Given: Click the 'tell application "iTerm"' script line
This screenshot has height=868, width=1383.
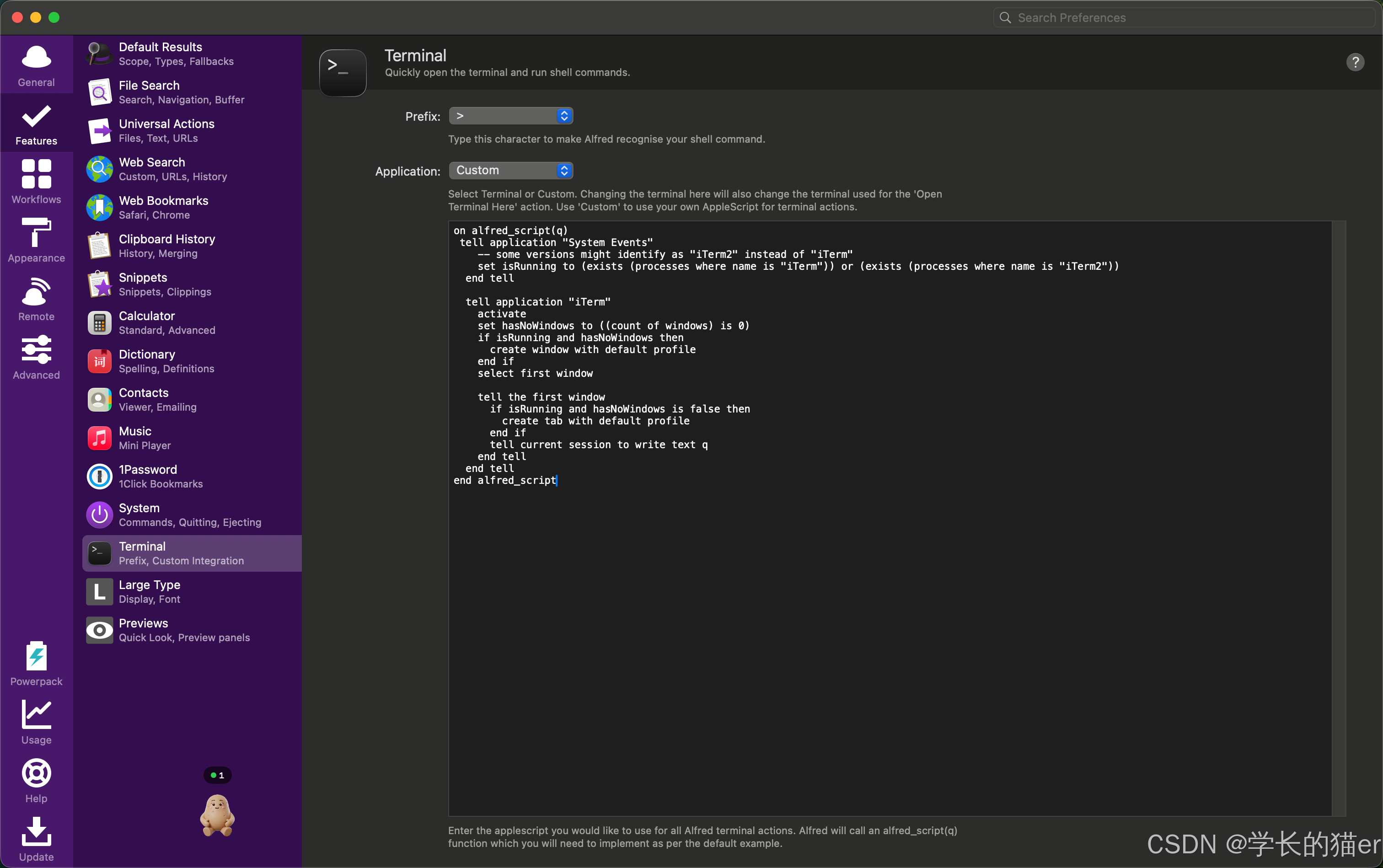Looking at the screenshot, I should click(538, 302).
